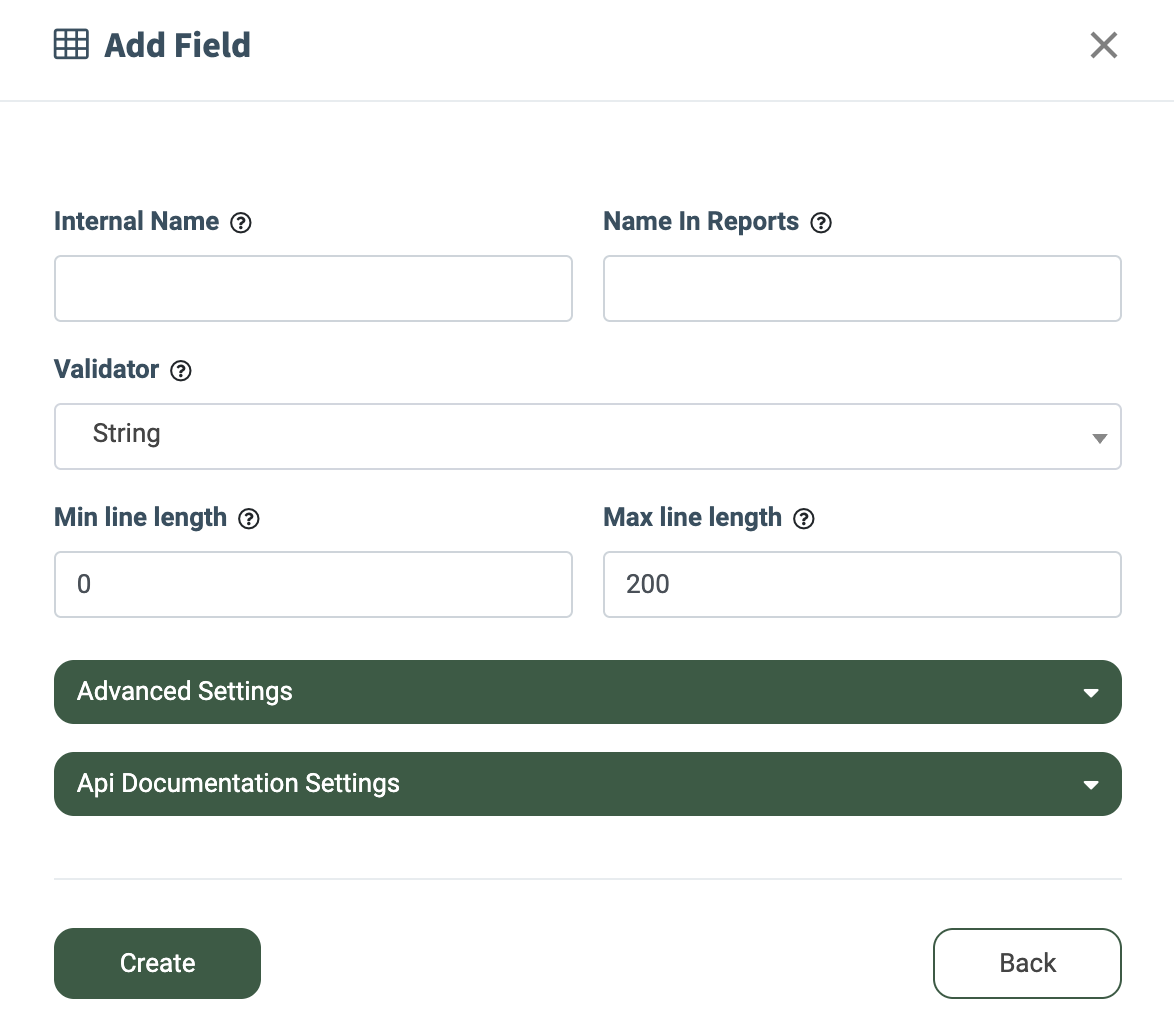Open help tooltip for Min line length
Viewport: 1174px width, 1036px height.
click(x=249, y=519)
